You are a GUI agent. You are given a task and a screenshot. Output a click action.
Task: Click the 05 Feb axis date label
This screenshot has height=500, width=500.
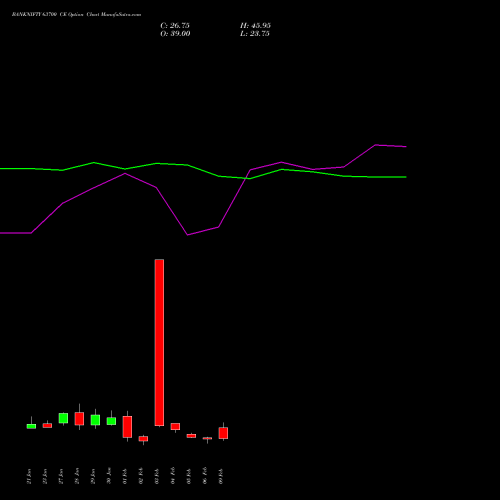189,476
